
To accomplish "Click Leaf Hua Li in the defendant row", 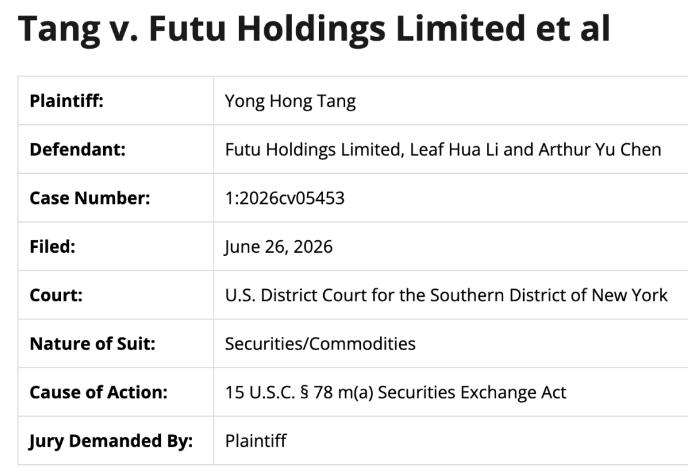I will (x=454, y=150).
